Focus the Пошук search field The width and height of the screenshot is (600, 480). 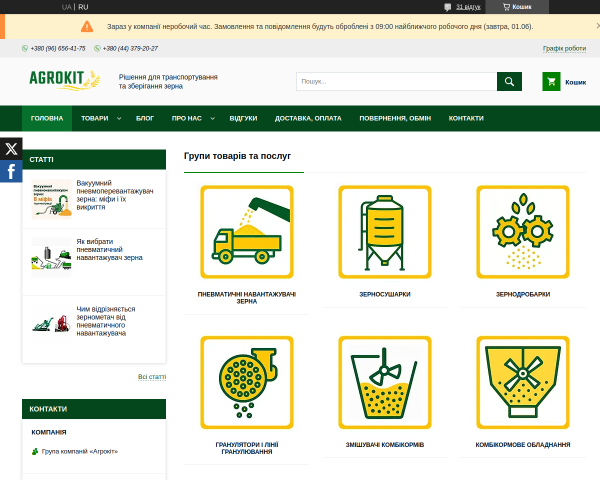pyautogui.click(x=396, y=82)
